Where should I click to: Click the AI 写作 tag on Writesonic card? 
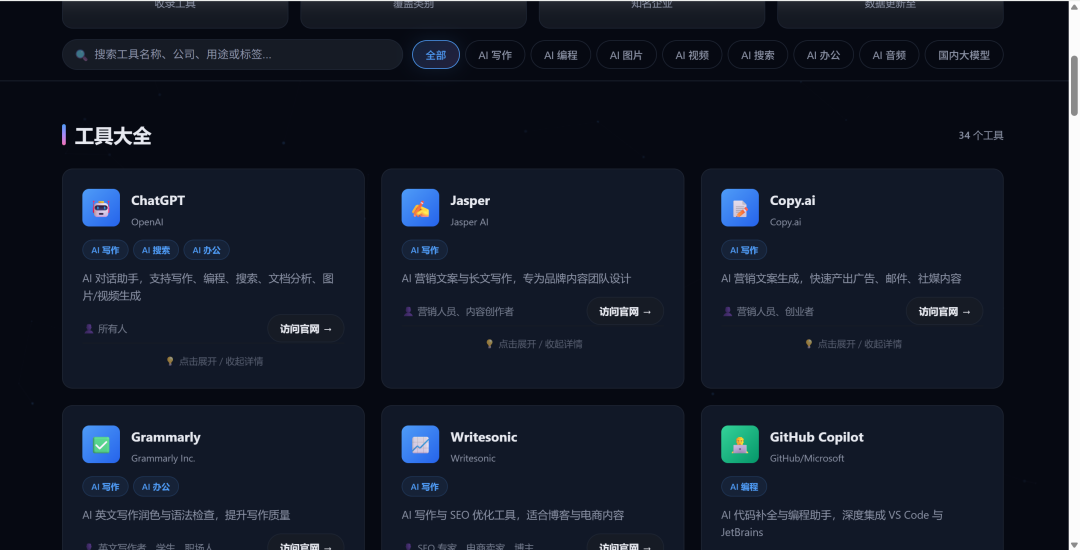tap(424, 487)
